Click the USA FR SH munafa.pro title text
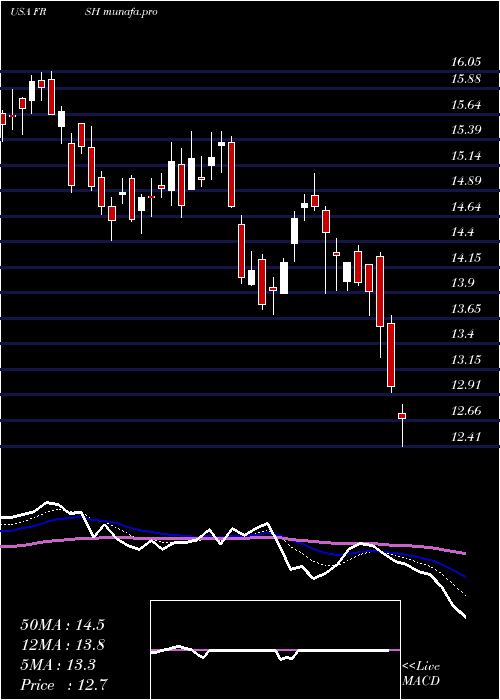 coord(83,12)
